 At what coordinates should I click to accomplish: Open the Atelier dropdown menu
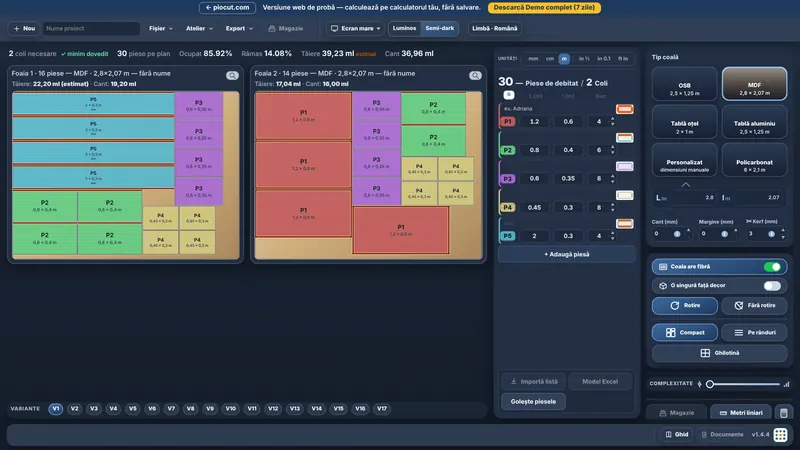click(x=199, y=29)
